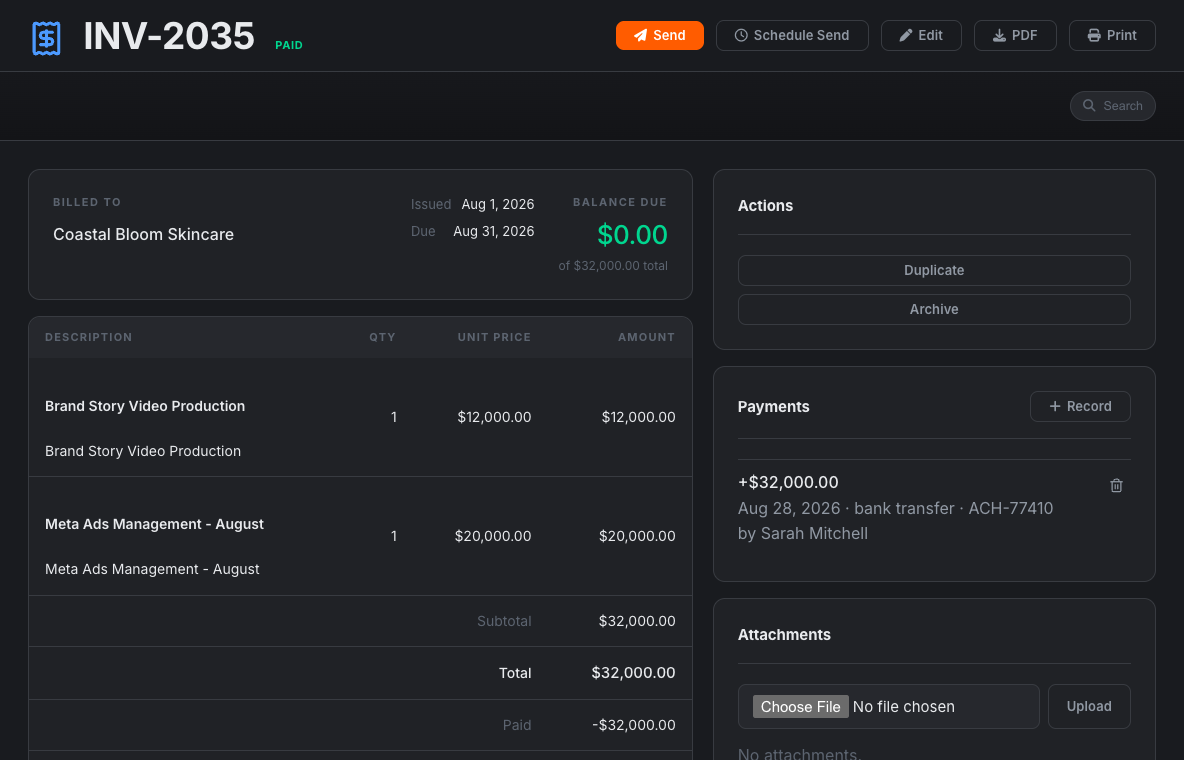Click bold Meta Ads Management - August title

click(154, 524)
